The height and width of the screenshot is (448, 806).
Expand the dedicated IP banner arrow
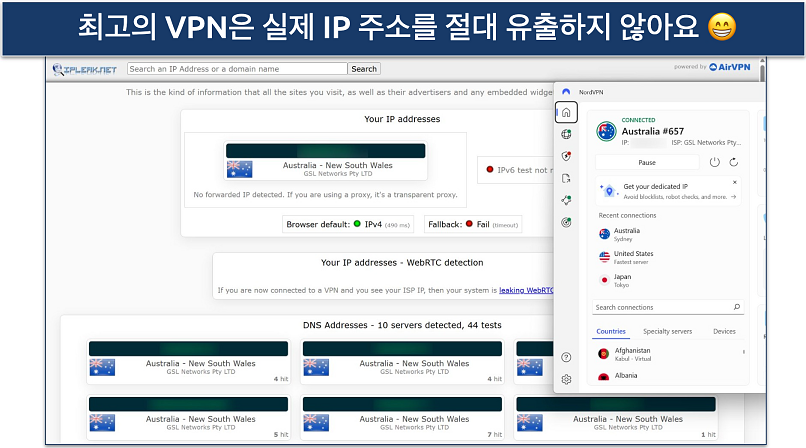(x=735, y=197)
